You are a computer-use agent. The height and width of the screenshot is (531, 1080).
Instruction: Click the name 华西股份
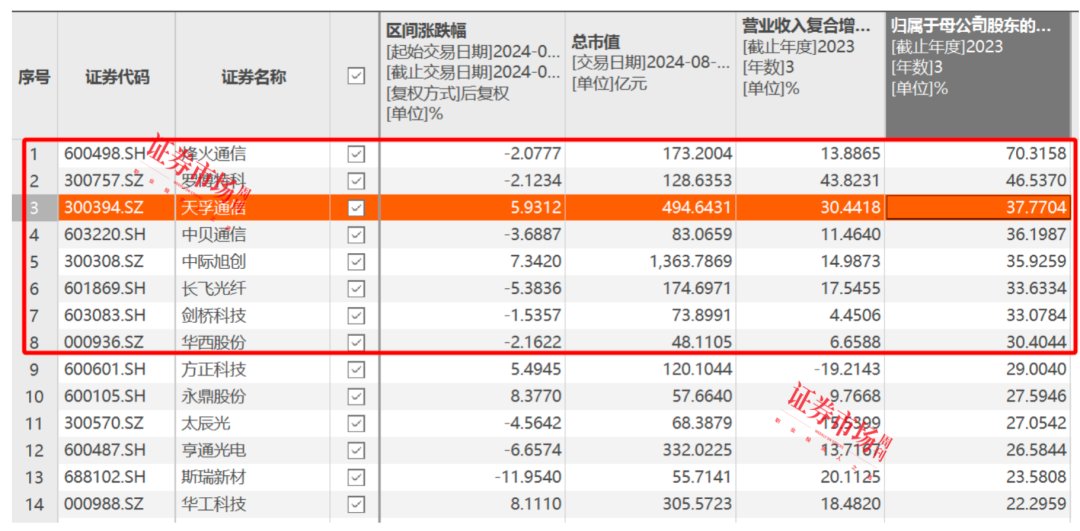(x=213, y=342)
